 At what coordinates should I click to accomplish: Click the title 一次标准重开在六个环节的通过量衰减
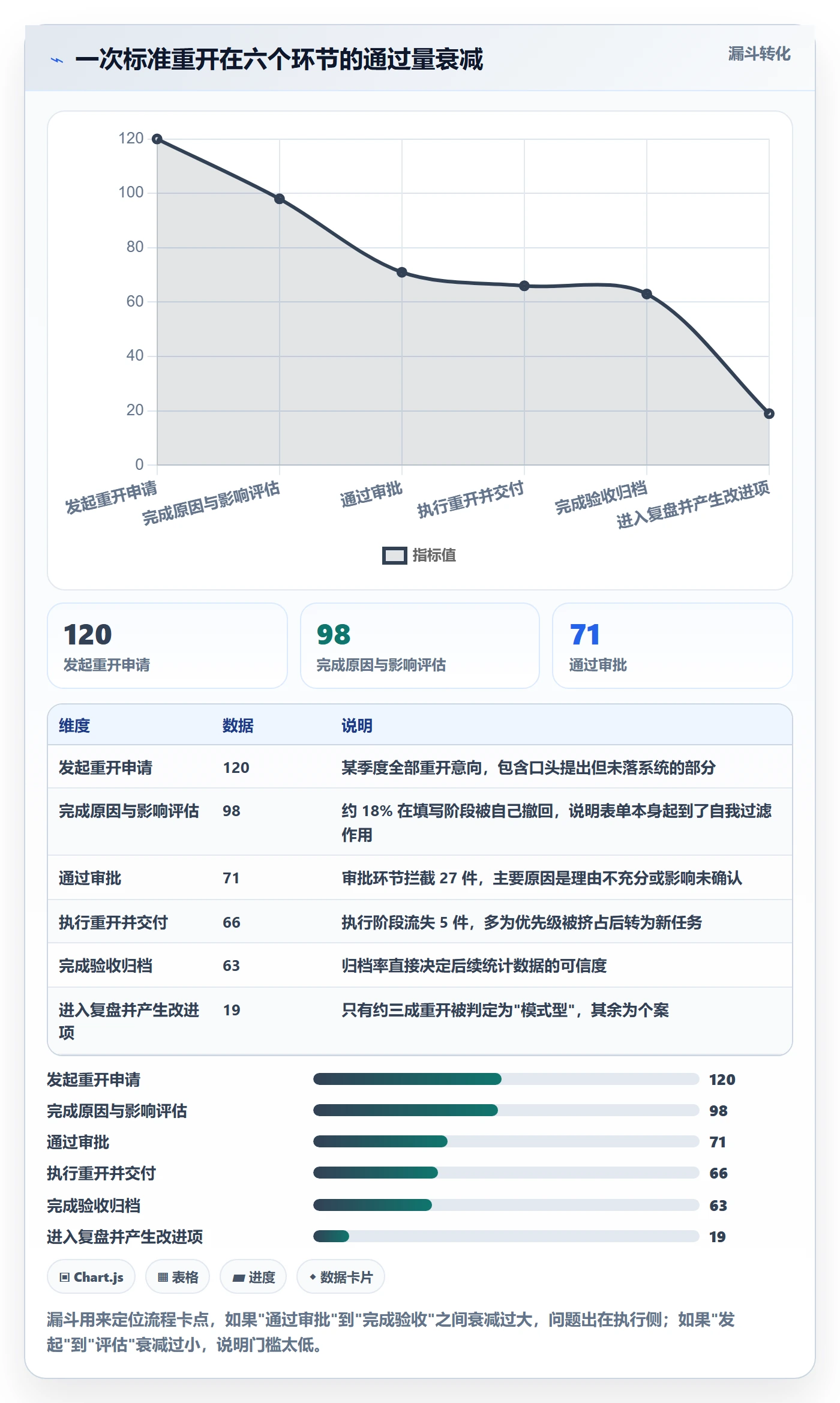pos(279,59)
